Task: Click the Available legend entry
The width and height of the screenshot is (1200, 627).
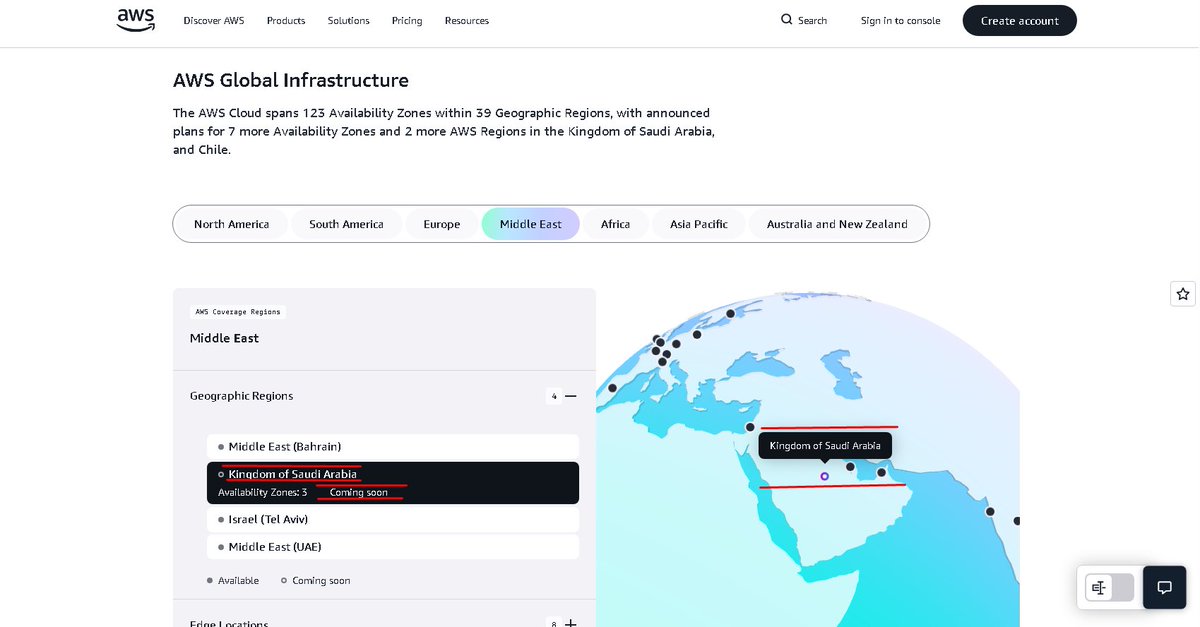Action: [233, 580]
